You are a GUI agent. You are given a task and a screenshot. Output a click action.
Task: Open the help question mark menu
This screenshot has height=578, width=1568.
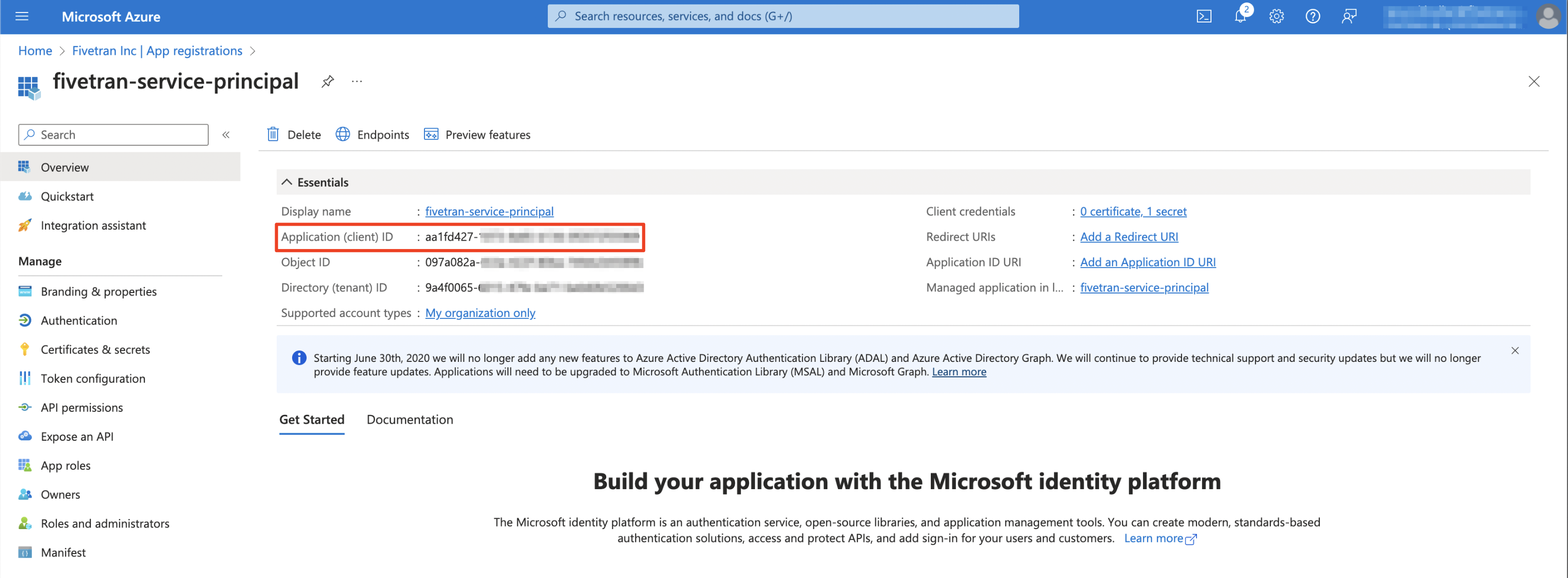click(x=1312, y=16)
